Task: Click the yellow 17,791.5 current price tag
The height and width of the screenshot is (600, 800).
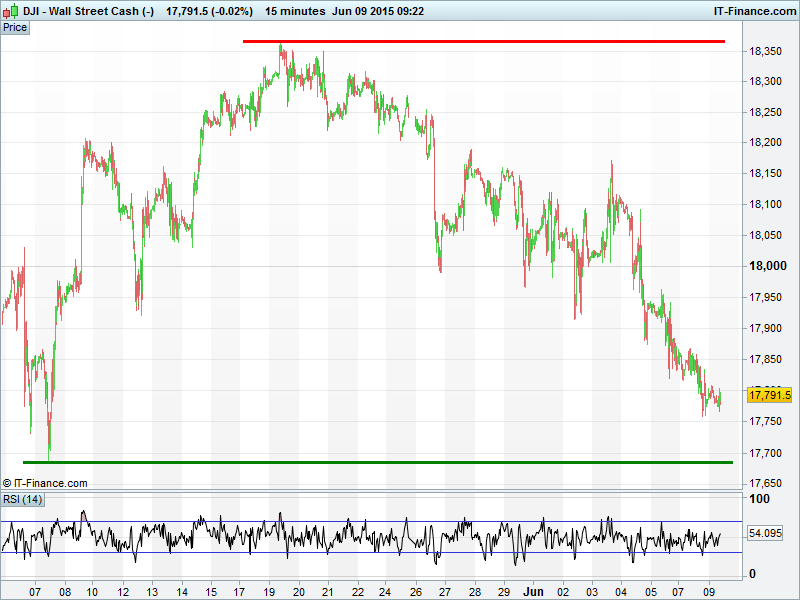Action: [769, 395]
